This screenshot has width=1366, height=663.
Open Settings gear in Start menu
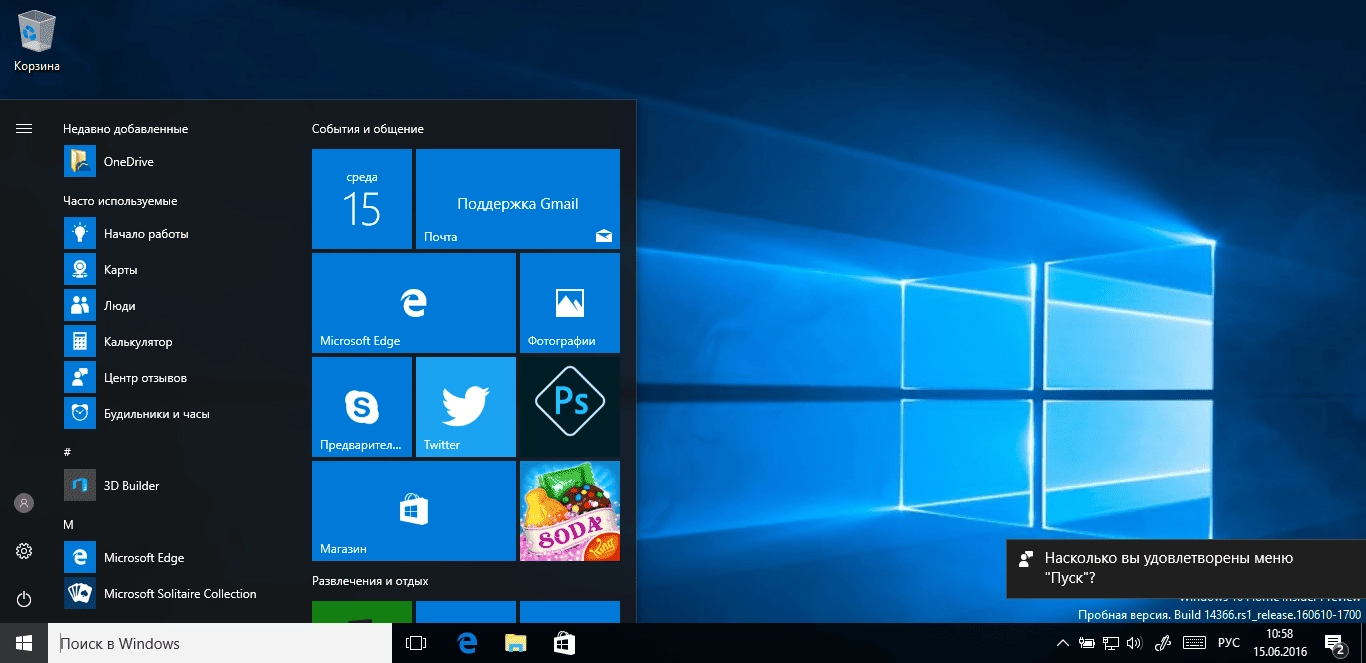click(x=24, y=551)
